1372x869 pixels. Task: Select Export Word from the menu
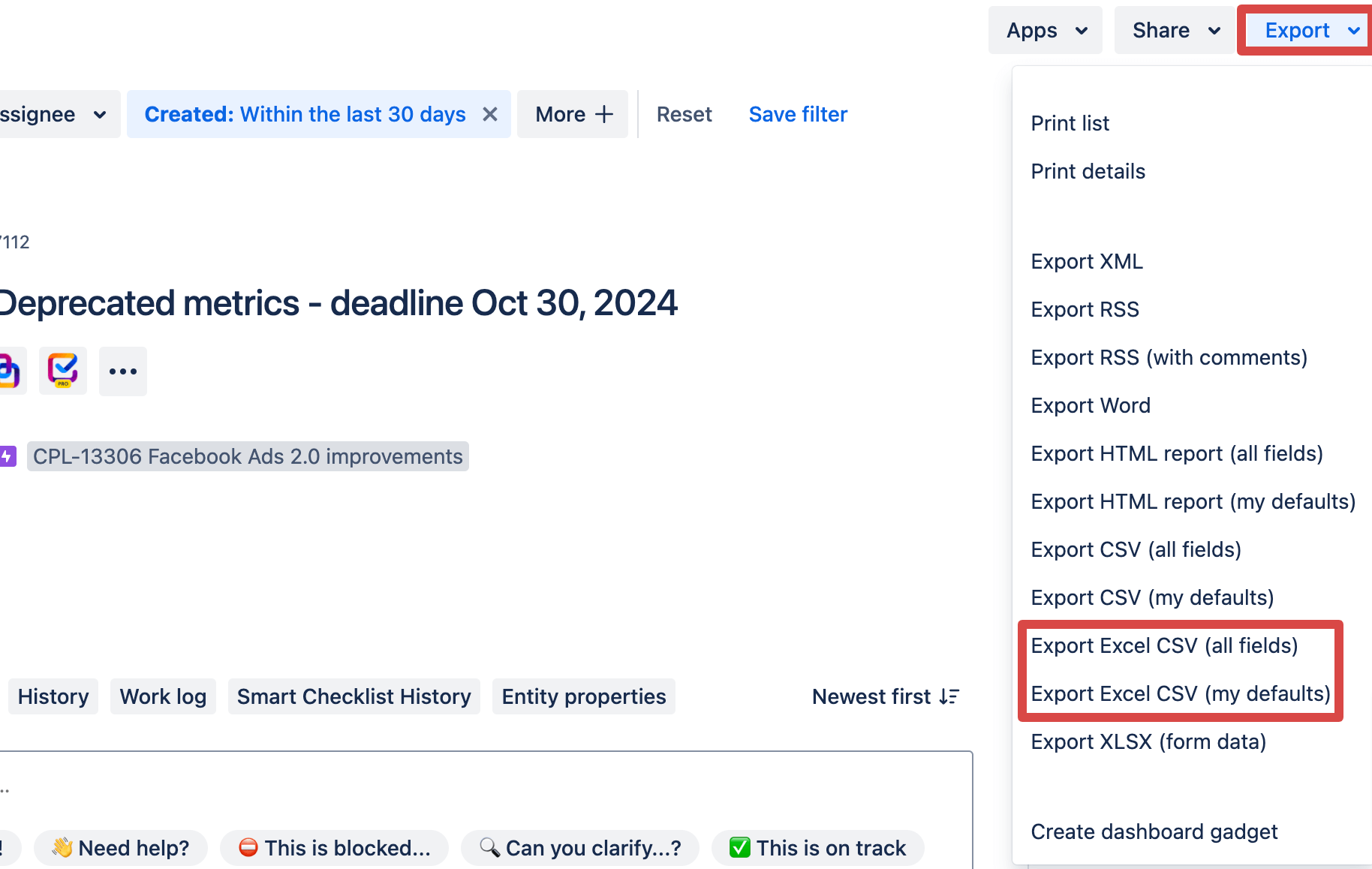(x=1091, y=405)
